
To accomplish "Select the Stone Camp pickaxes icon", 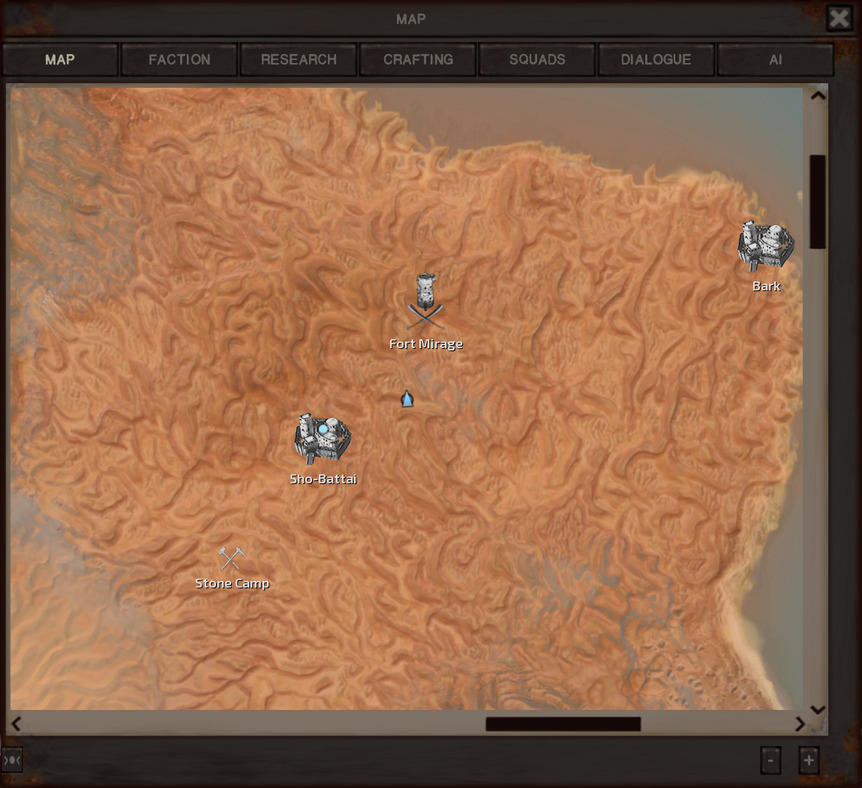I will pos(231,558).
